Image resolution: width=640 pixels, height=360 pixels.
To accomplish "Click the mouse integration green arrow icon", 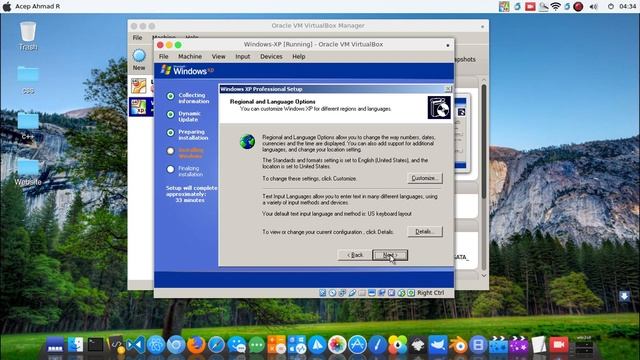I will (x=401, y=293).
